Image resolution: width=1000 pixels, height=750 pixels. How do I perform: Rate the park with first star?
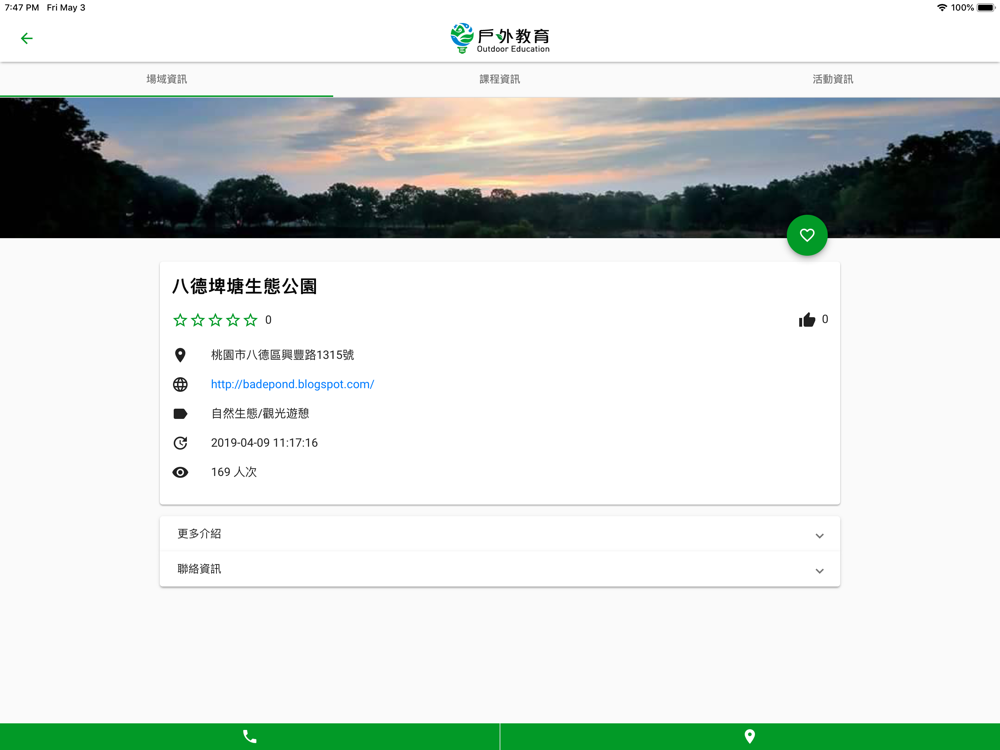click(x=180, y=320)
